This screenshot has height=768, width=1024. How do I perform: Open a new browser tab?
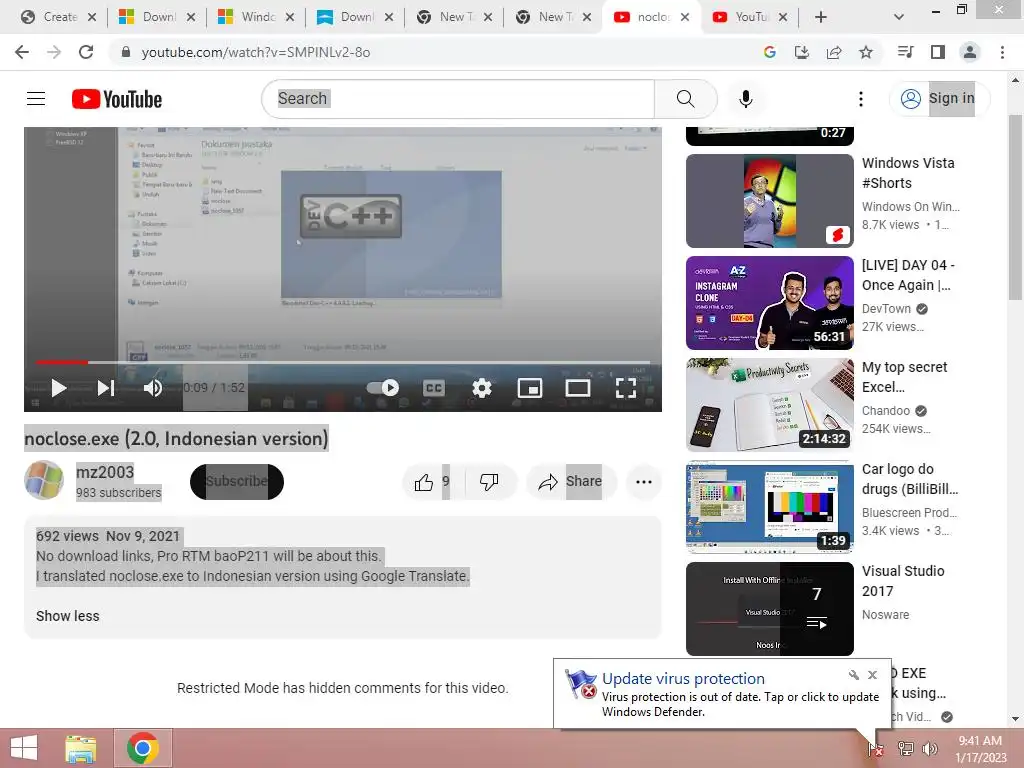pos(821,18)
